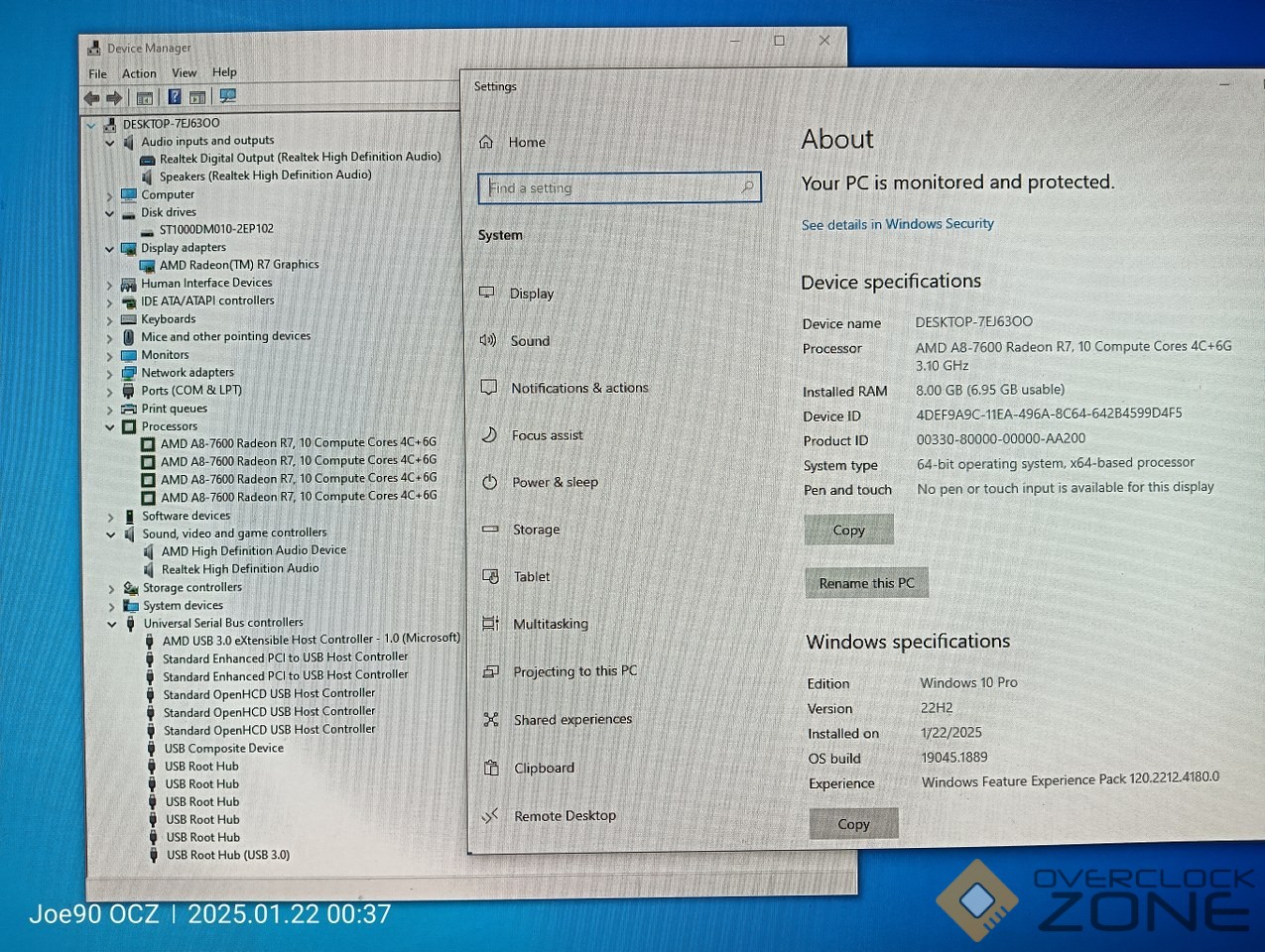The image size is (1265, 952).
Task: Select the Mice and other pointing devices row
Action: click(216, 337)
